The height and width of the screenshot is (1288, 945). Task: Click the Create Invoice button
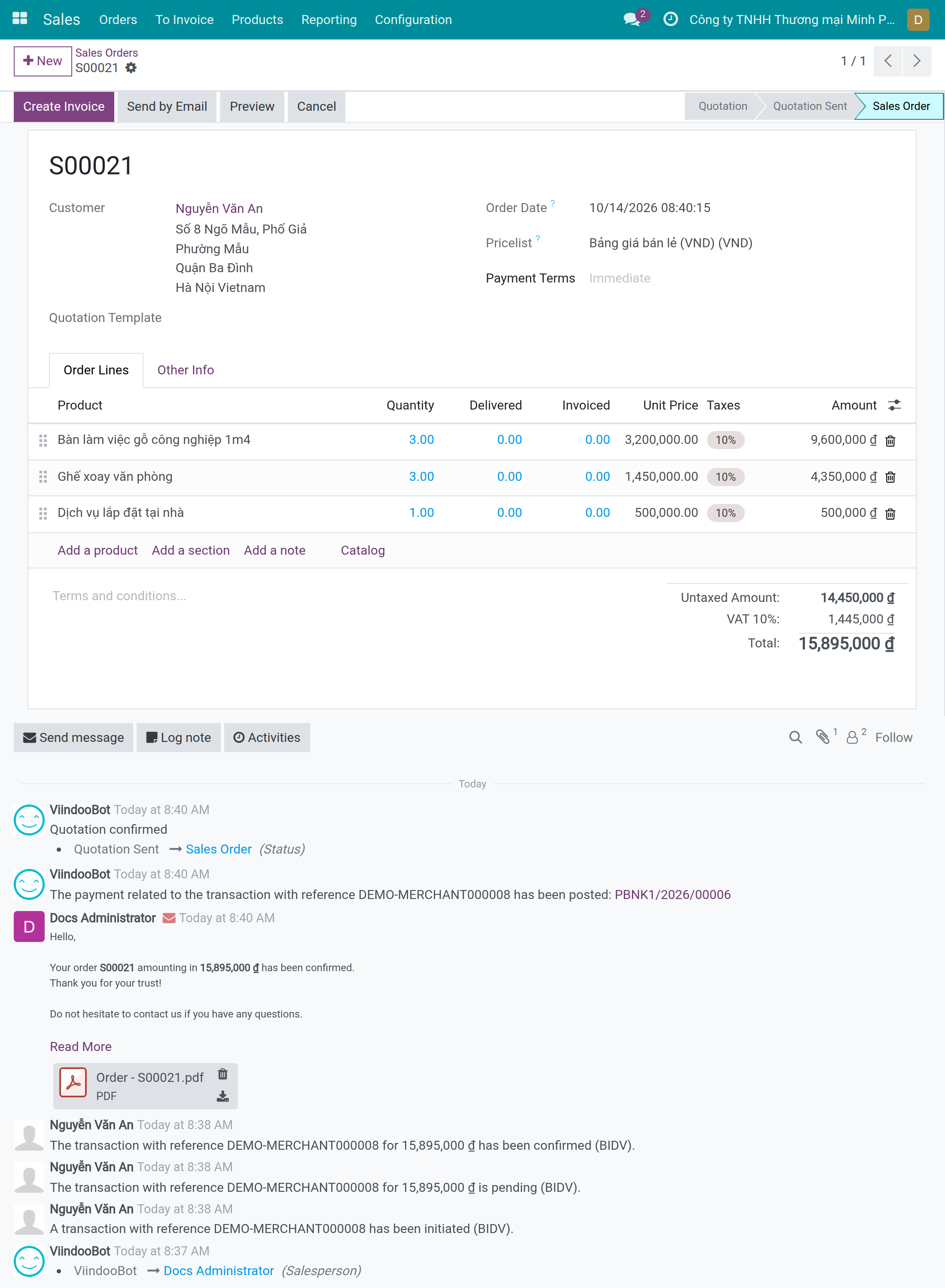(x=64, y=107)
